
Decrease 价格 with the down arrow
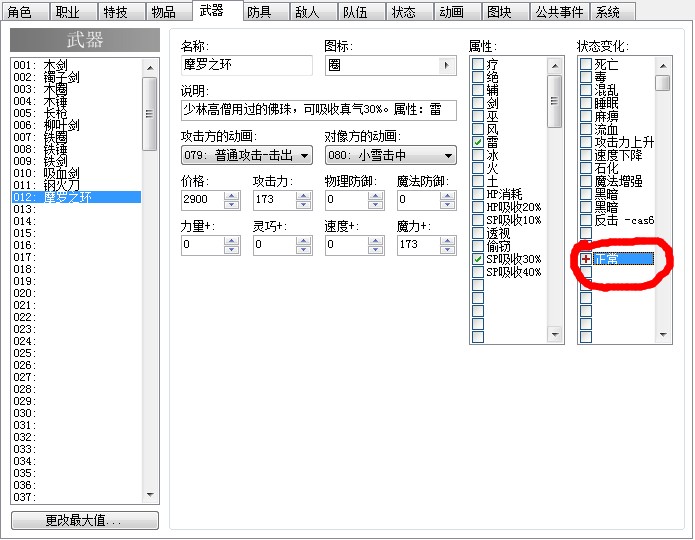point(232,204)
